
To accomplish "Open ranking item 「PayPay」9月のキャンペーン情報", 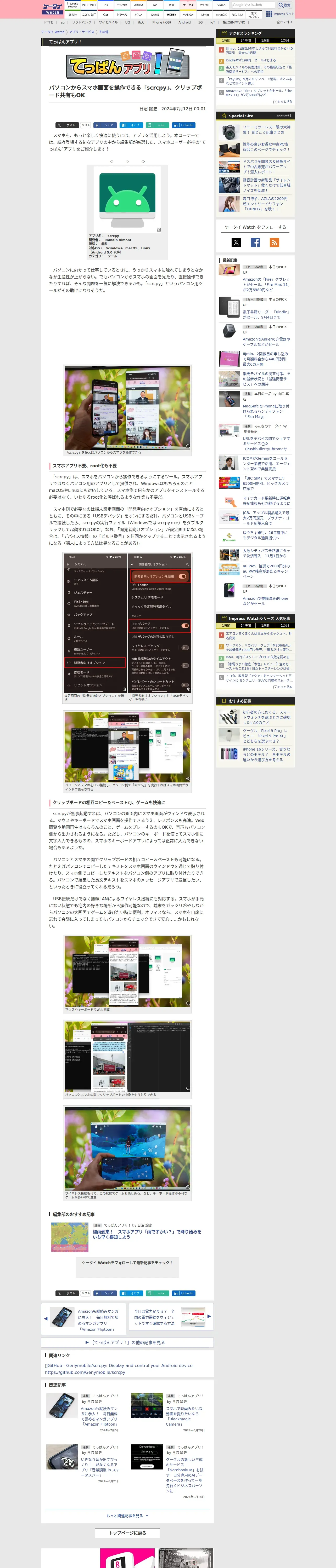I will click(259, 81).
